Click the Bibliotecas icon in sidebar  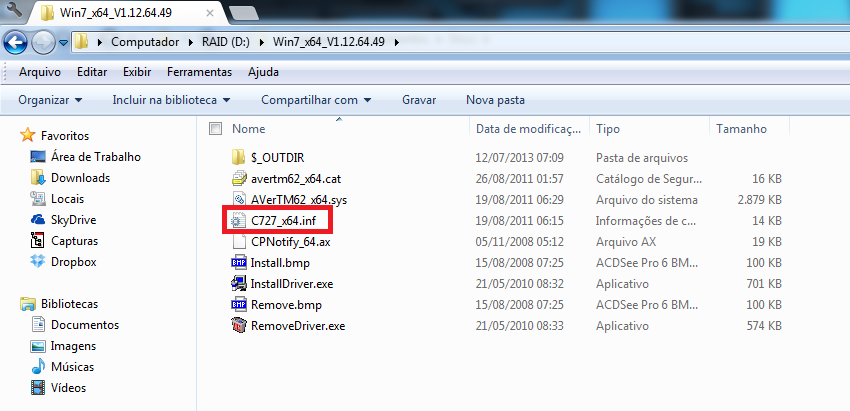(x=28, y=304)
